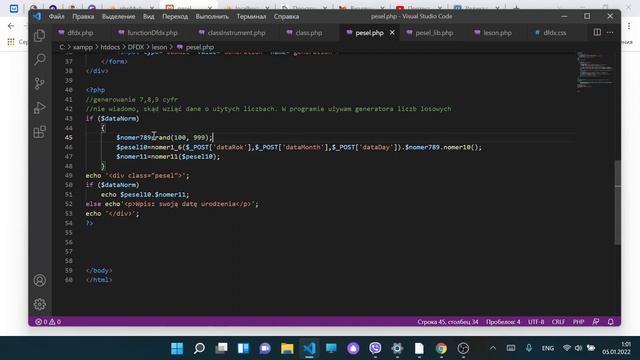Open the Widgets taskbar icon

tap(243, 348)
